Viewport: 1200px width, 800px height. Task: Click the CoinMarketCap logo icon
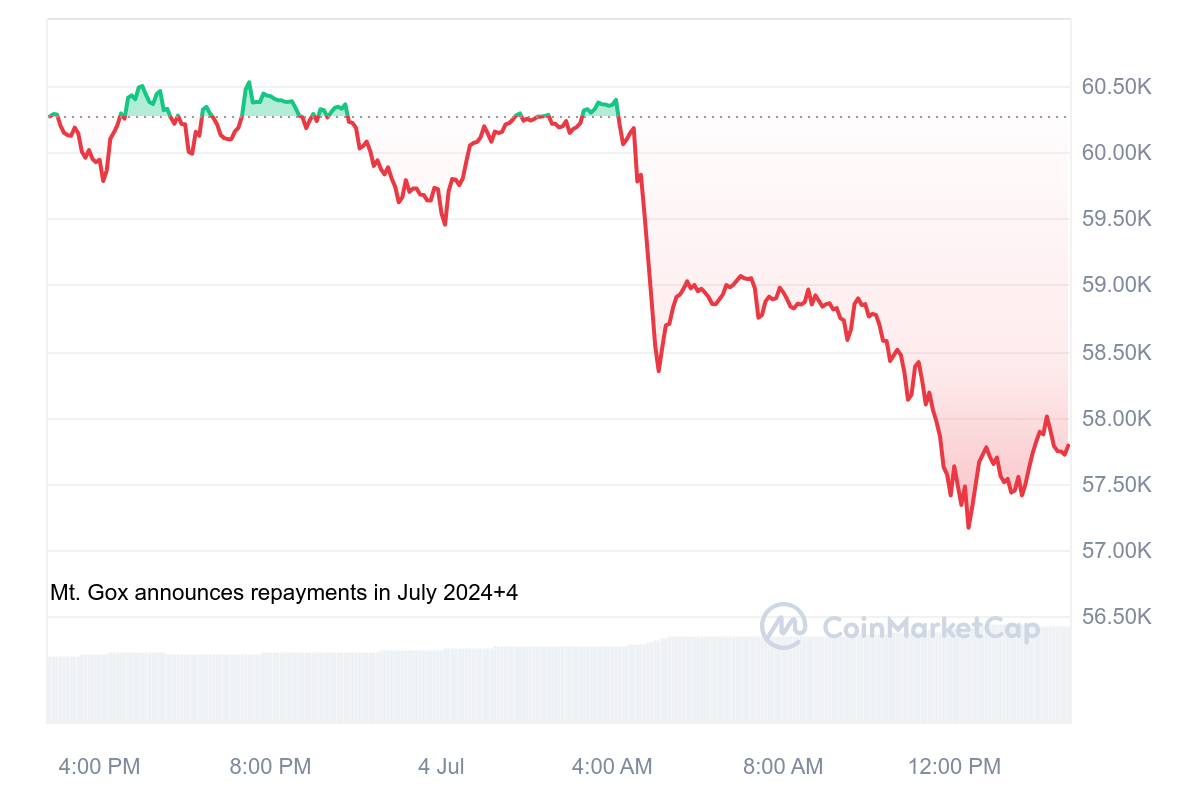coord(784,626)
